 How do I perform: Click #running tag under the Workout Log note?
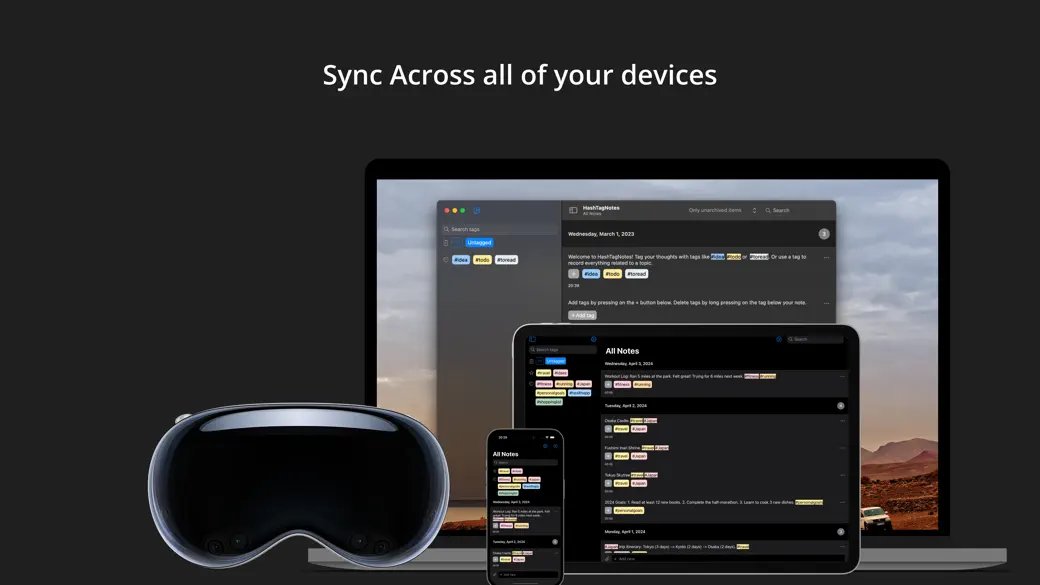point(642,385)
